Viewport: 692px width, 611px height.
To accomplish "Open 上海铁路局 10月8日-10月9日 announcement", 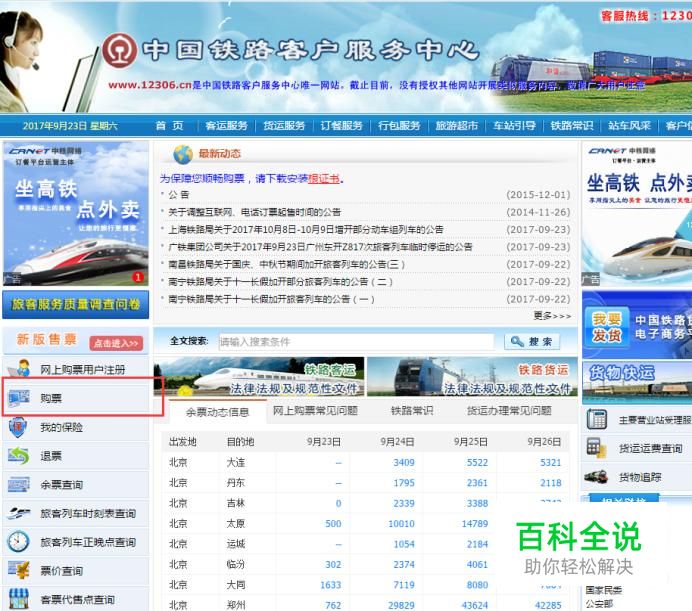I will pos(306,230).
